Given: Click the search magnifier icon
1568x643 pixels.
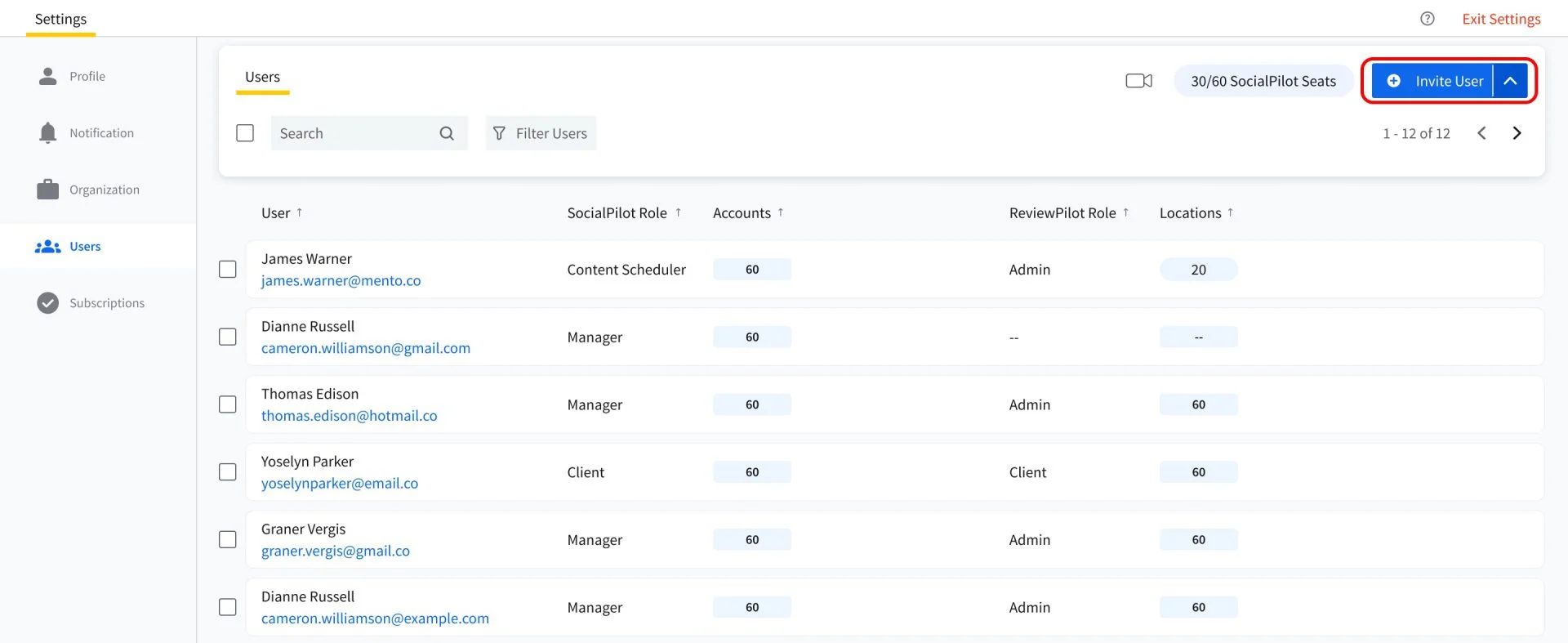Looking at the screenshot, I should coord(447,133).
